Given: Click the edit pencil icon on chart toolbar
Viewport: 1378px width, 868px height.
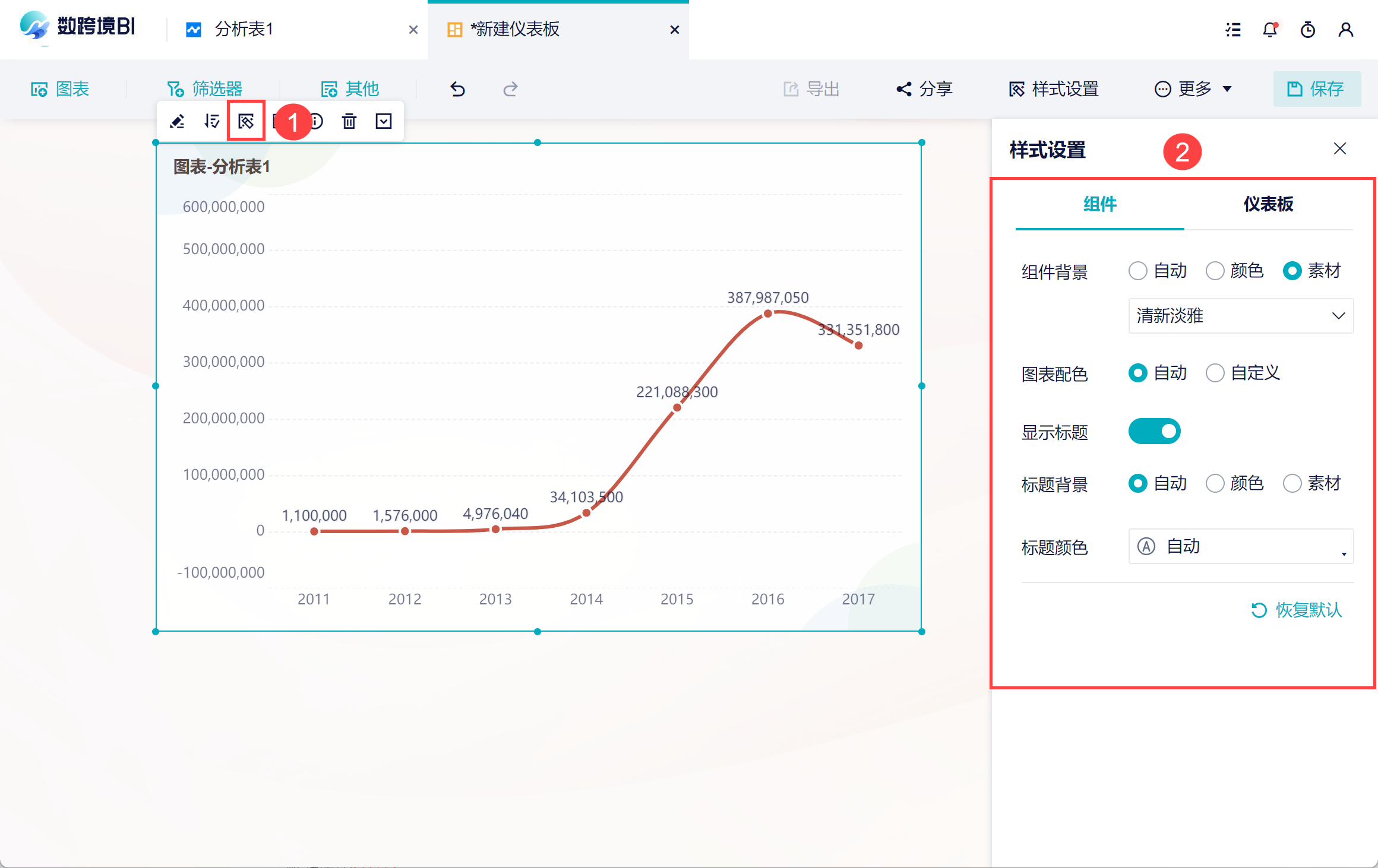Looking at the screenshot, I should [x=177, y=122].
